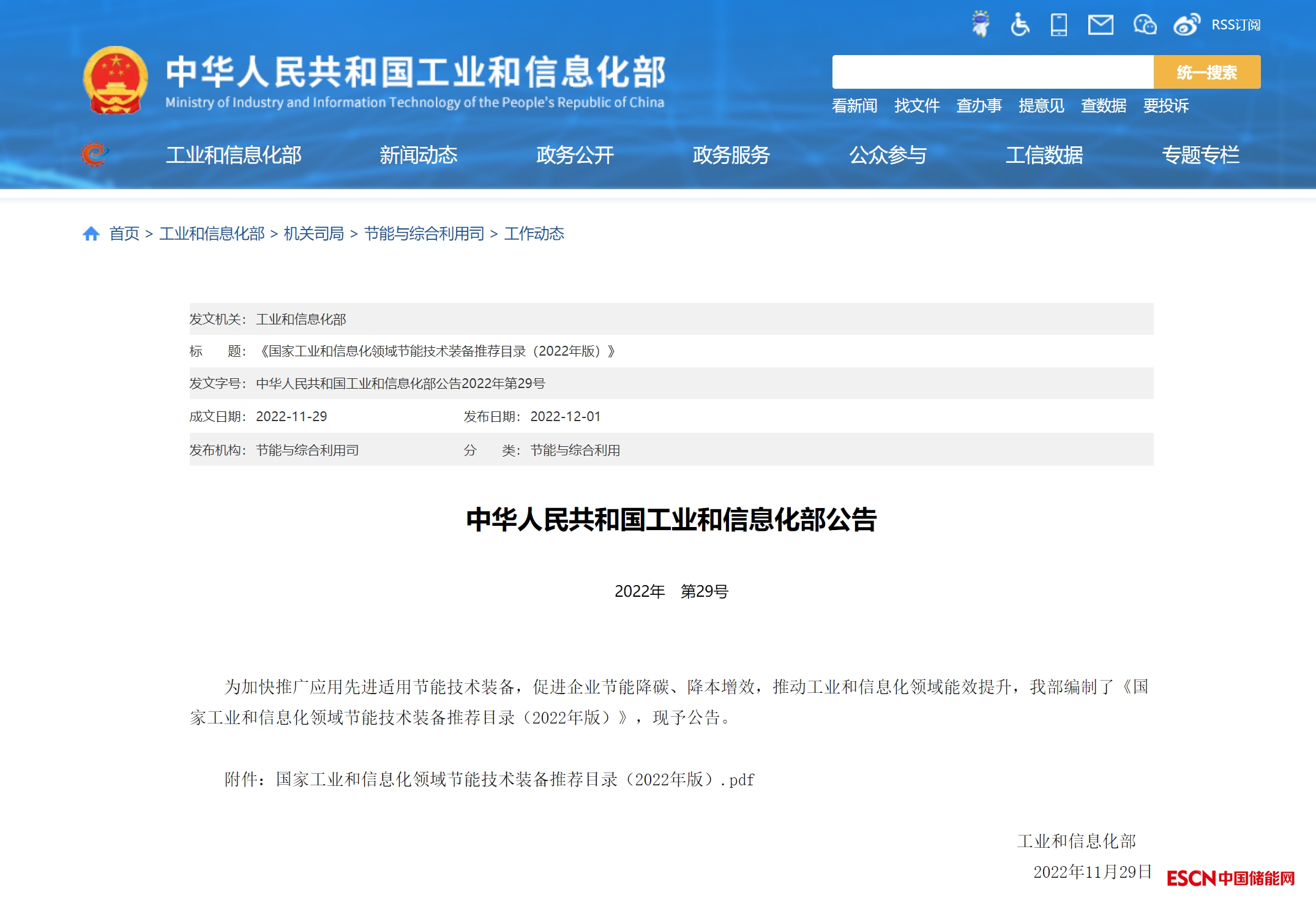Click the 要投诉 quick link
Viewport: 1316px width, 901px height.
1165,106
